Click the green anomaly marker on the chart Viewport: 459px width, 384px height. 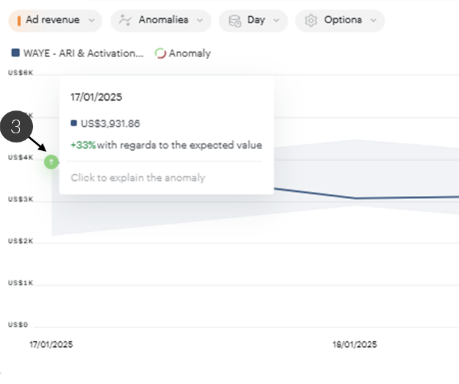[51, 162]
